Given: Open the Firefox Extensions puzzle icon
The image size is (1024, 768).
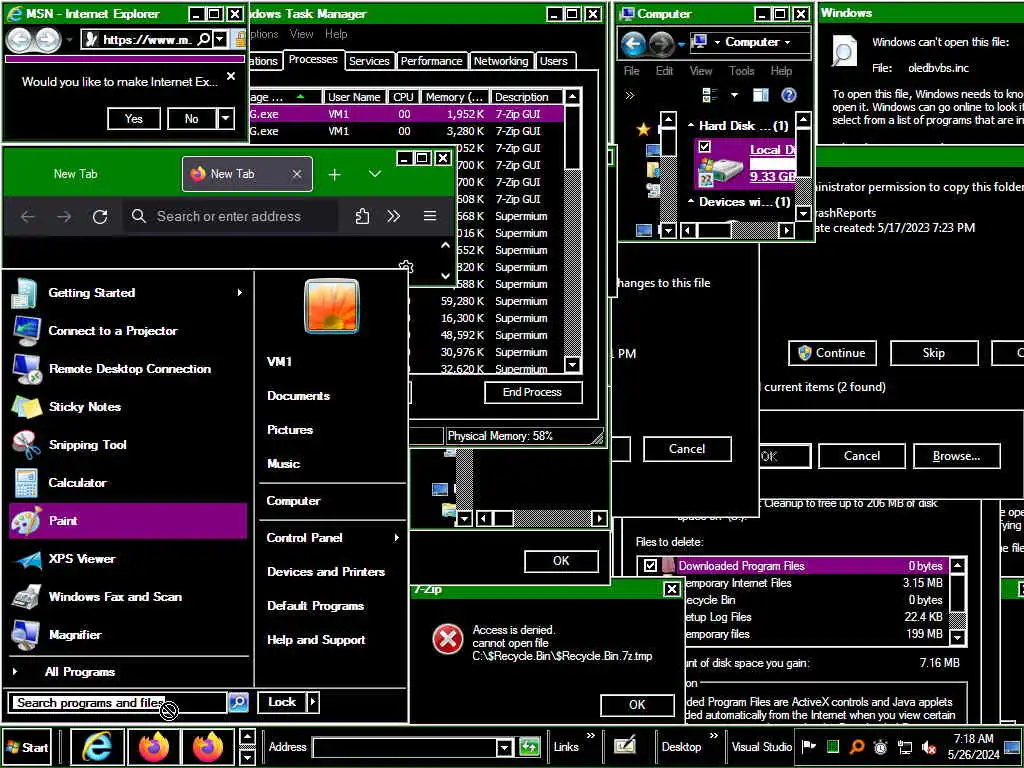Looking at the screenshot, I should [x=362, y=216].
